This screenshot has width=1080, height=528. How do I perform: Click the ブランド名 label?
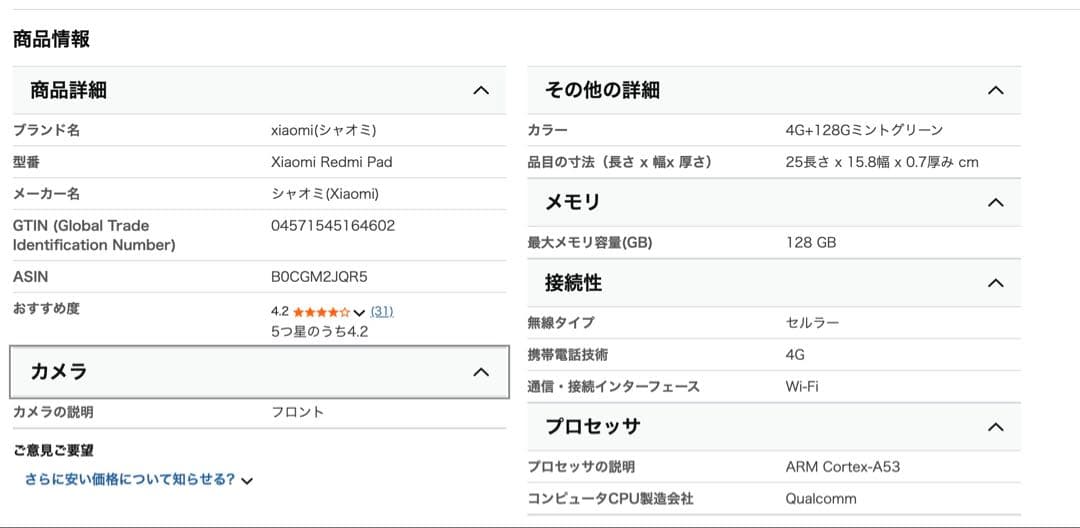47,130
